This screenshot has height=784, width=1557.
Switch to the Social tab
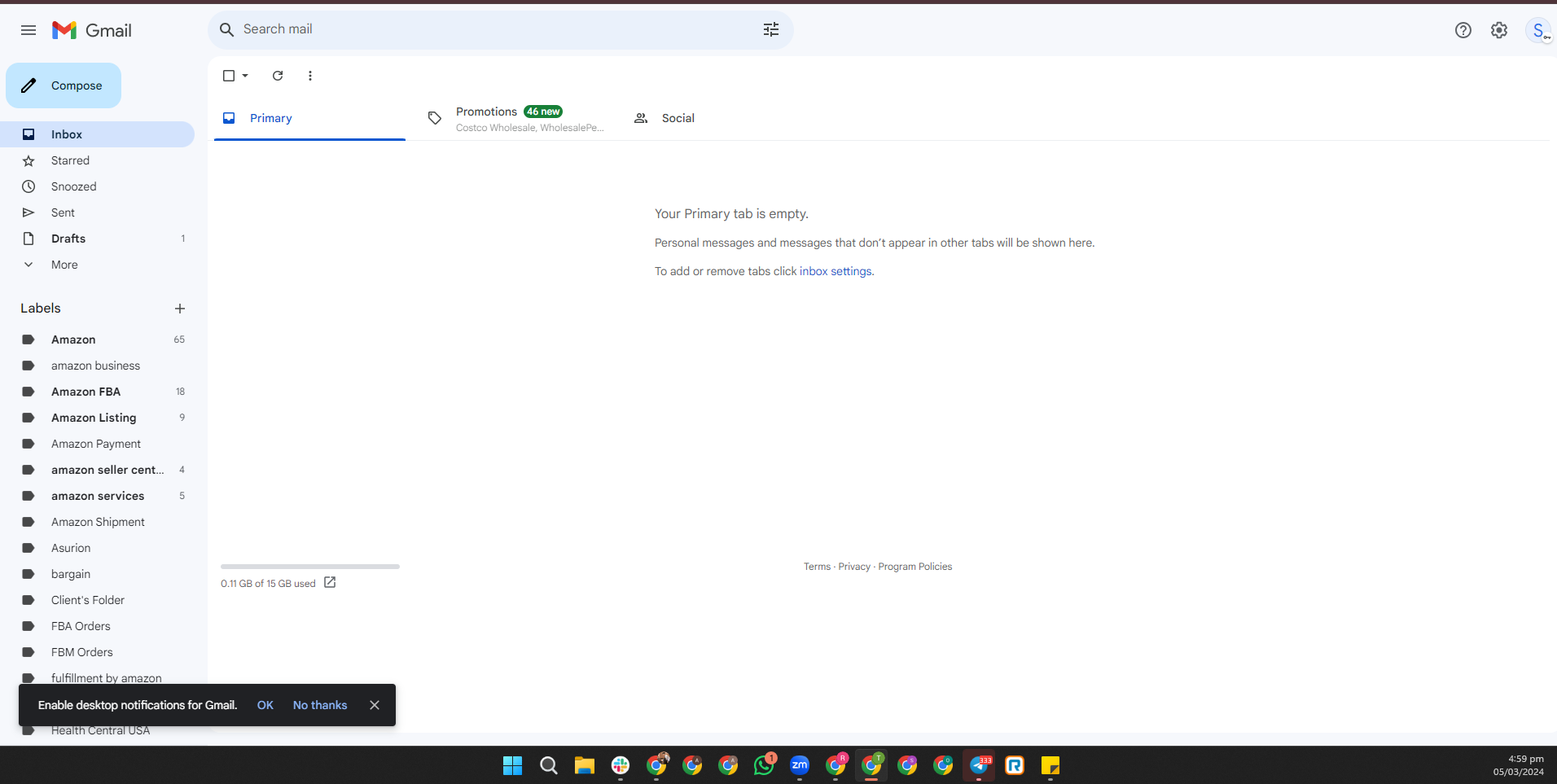click(x=720, y=118)
